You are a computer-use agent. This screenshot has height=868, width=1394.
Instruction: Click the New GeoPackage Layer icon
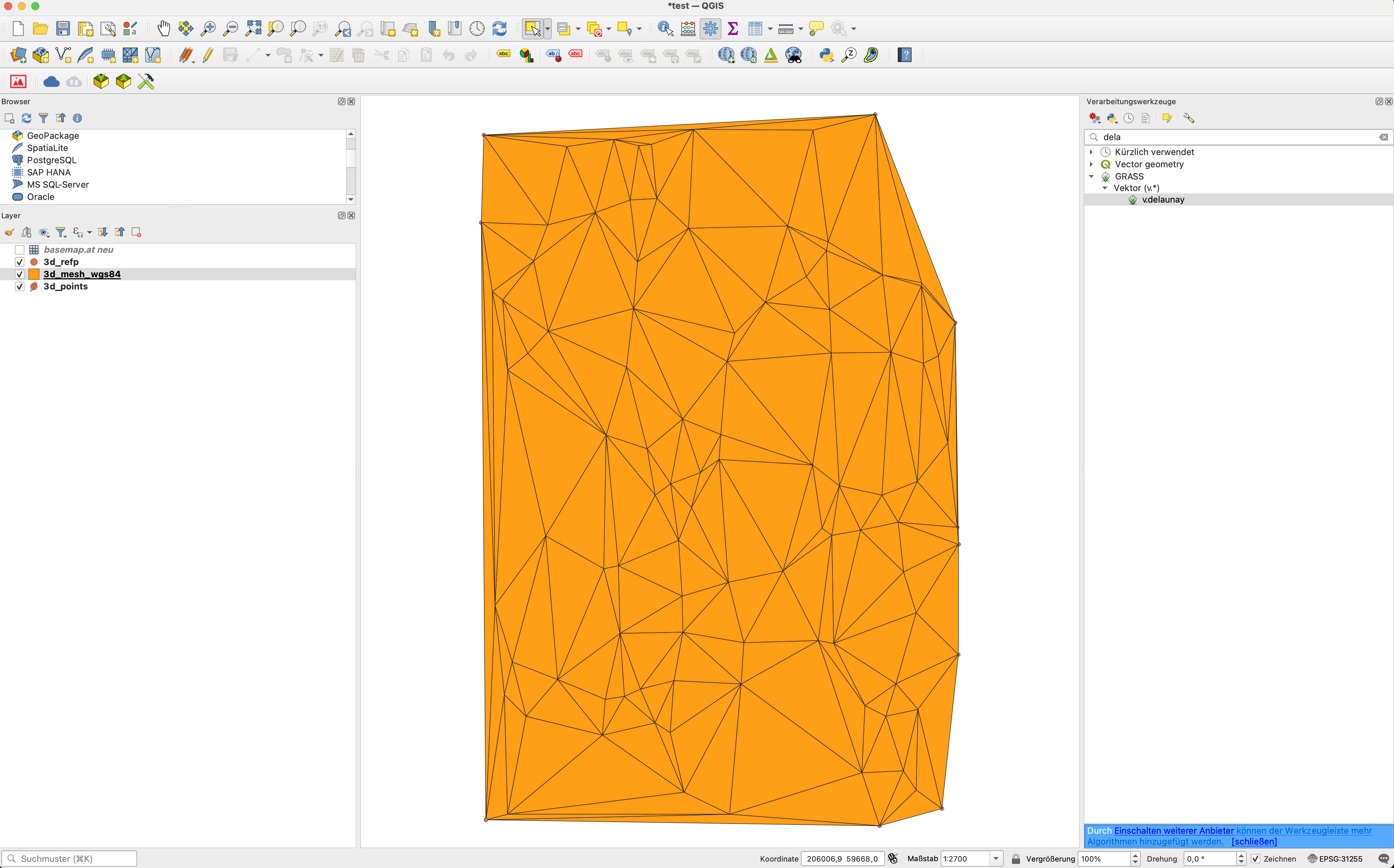[41, 55]
